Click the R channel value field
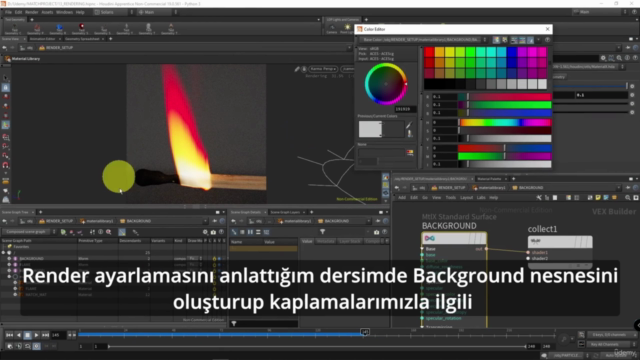The height and width of the screenshot is (360, 640). point(444,97)
